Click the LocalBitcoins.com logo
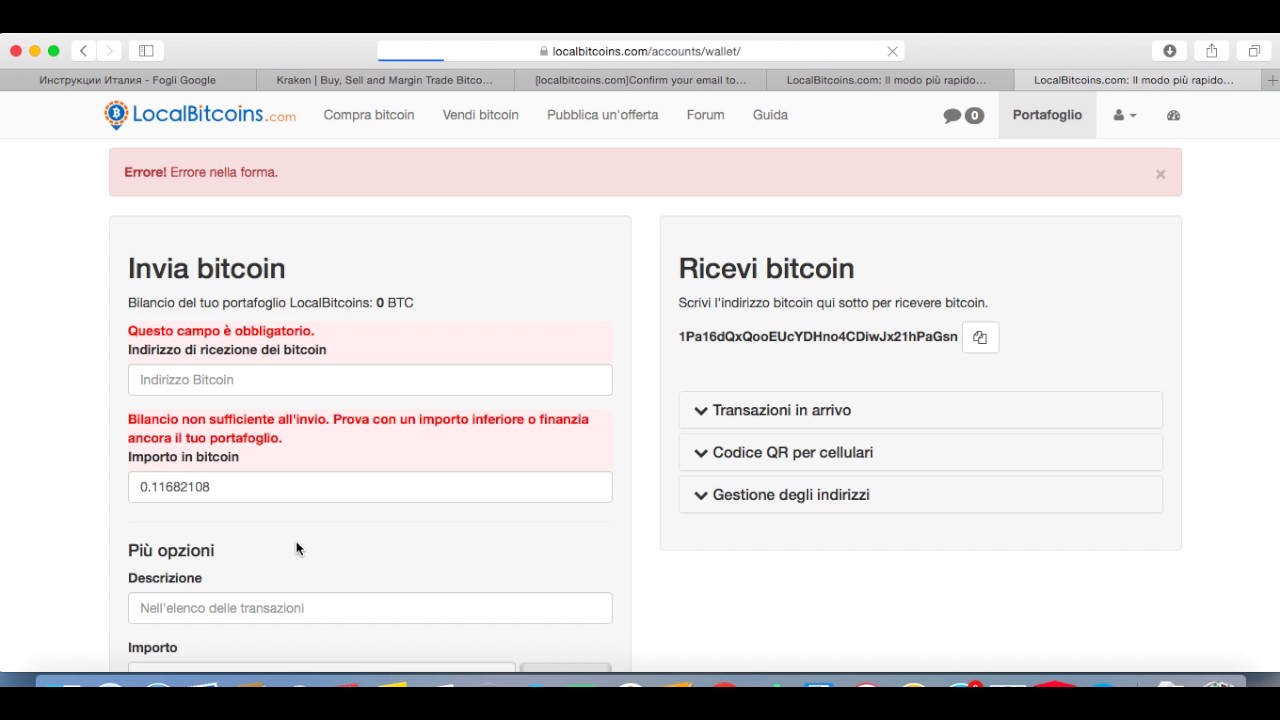Image resolution: width=1280 pixels, height=720 pixels. coord(200,115)
